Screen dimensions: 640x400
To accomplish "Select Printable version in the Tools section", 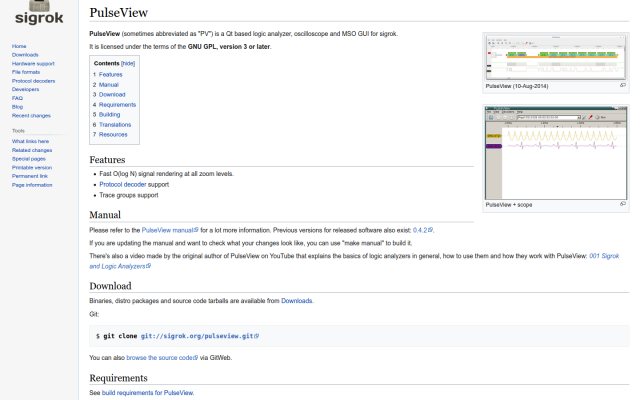I will [32, 167].
